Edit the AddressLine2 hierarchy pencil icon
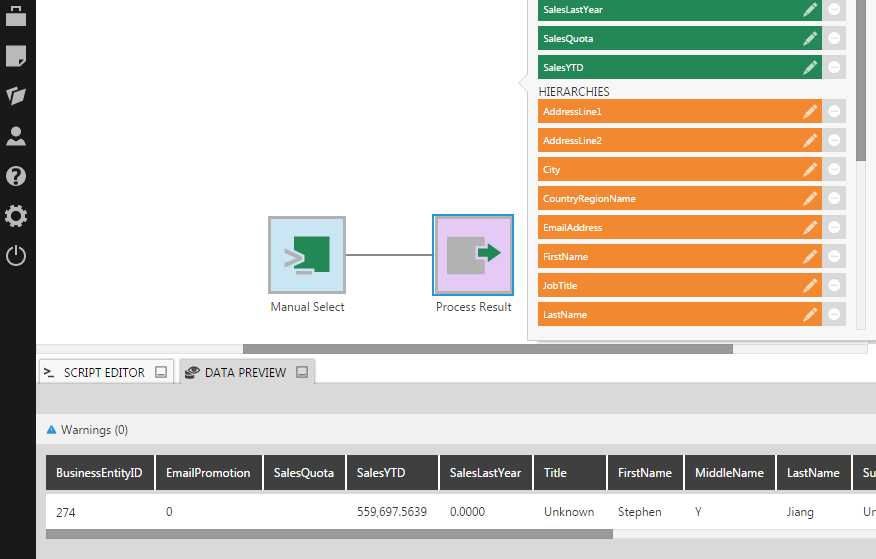 click(810, 140)
